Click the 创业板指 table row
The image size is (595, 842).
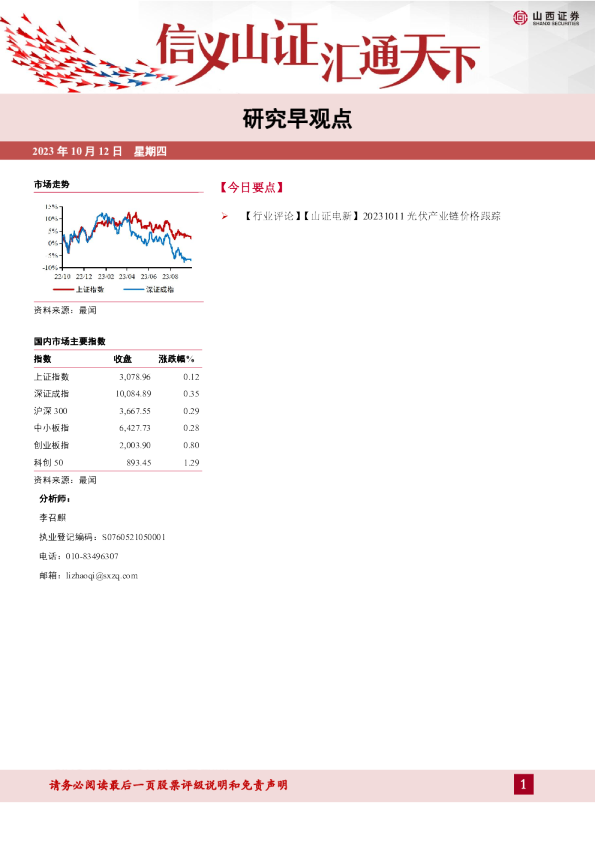[x=117, y=445]
